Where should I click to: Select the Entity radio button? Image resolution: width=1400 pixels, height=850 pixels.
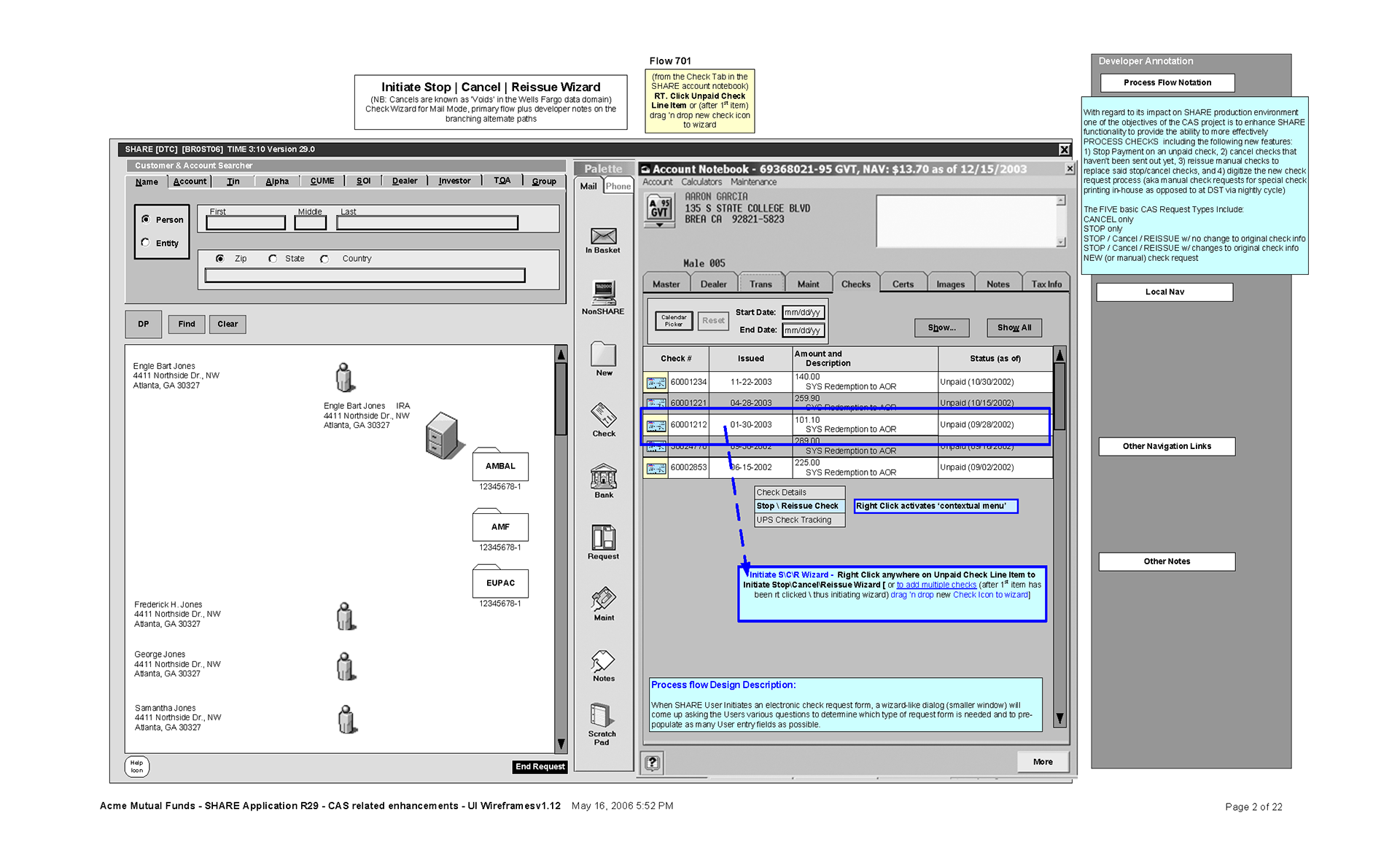click(146, 243)
